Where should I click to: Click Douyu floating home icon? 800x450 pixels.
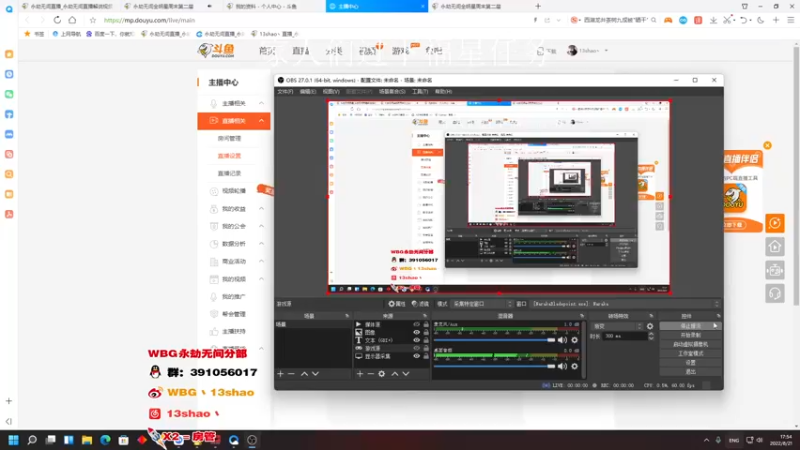pyautogui.click(x=774, y=247)
